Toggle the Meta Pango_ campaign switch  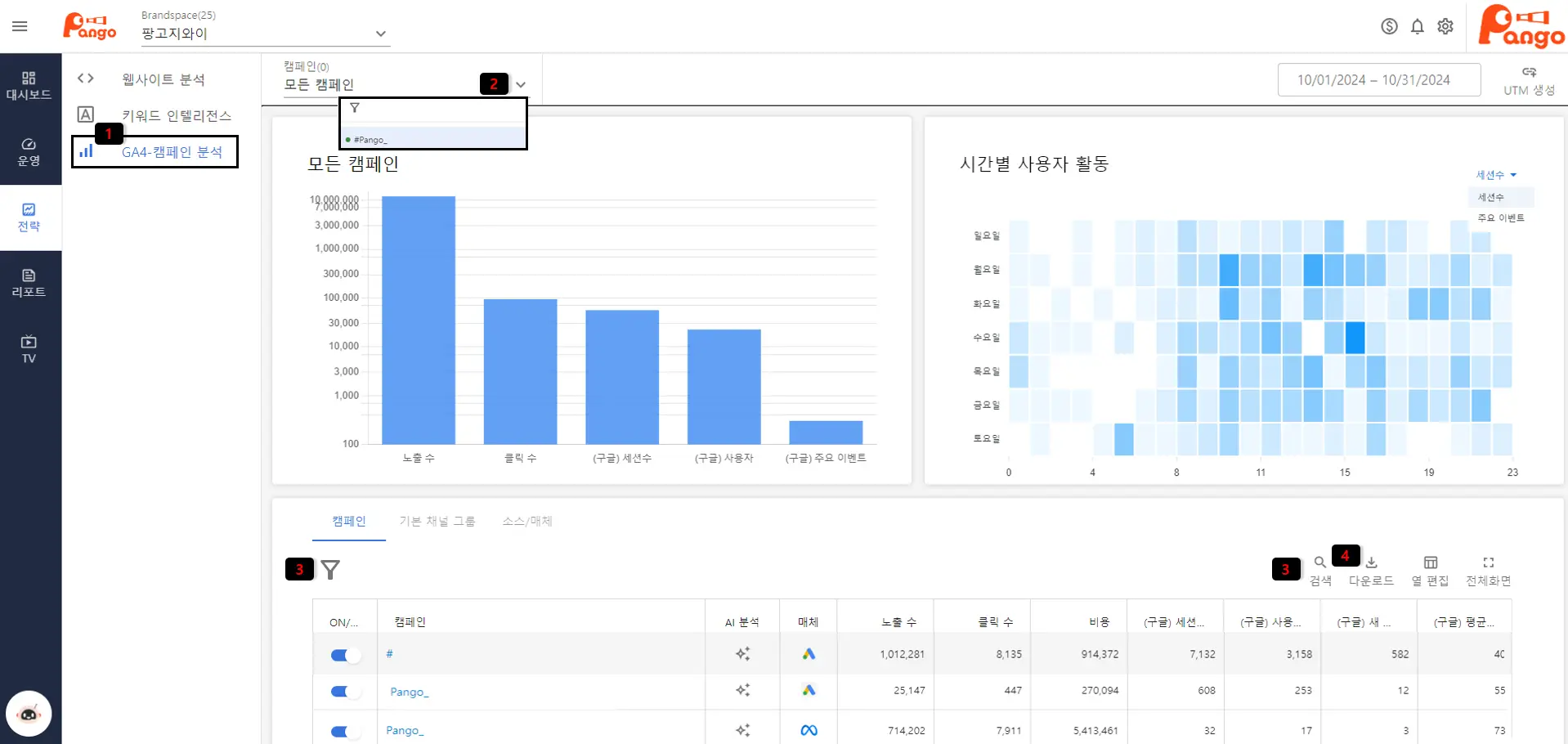click(344, 731)
